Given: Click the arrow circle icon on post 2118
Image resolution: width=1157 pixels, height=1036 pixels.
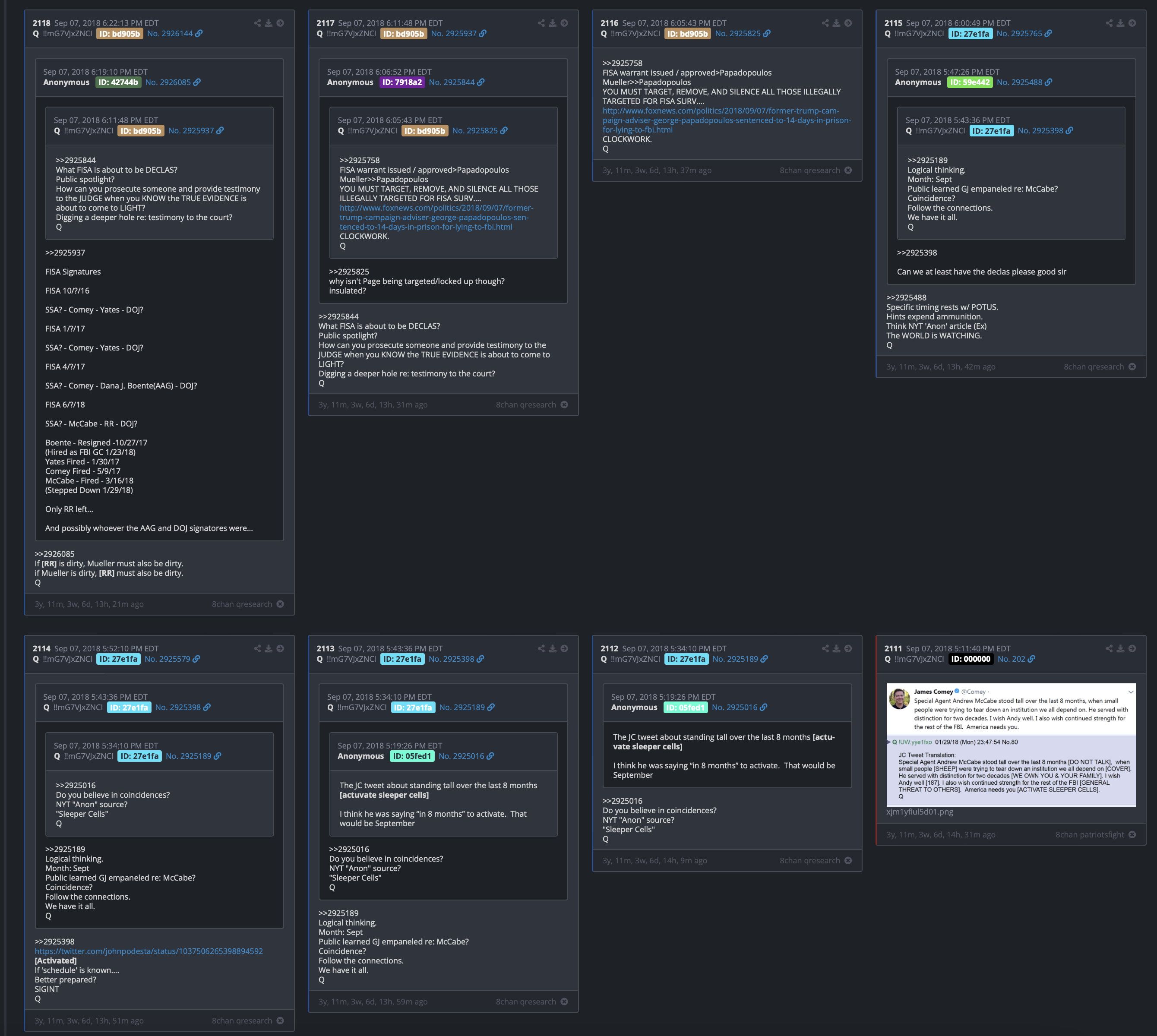Looking at the screenshot, I should pos(280,23).
